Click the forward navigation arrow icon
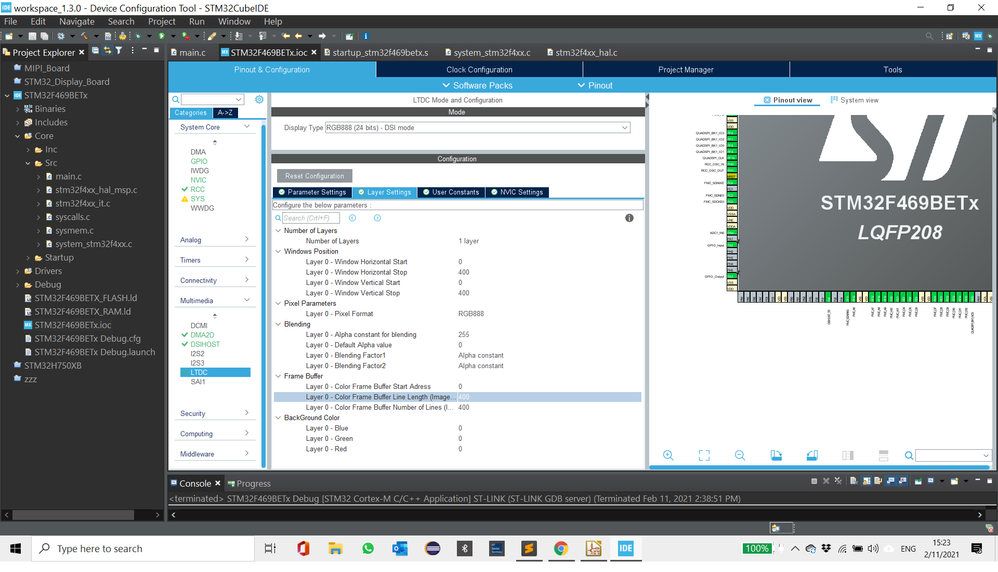This screenshot has height=572, width=998. tap(322, 36)
